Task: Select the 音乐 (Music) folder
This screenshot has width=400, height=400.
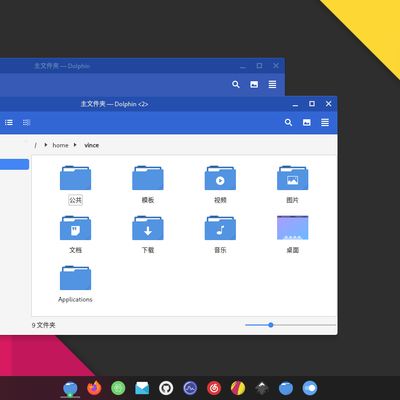Action: click(x=220, y=235)
